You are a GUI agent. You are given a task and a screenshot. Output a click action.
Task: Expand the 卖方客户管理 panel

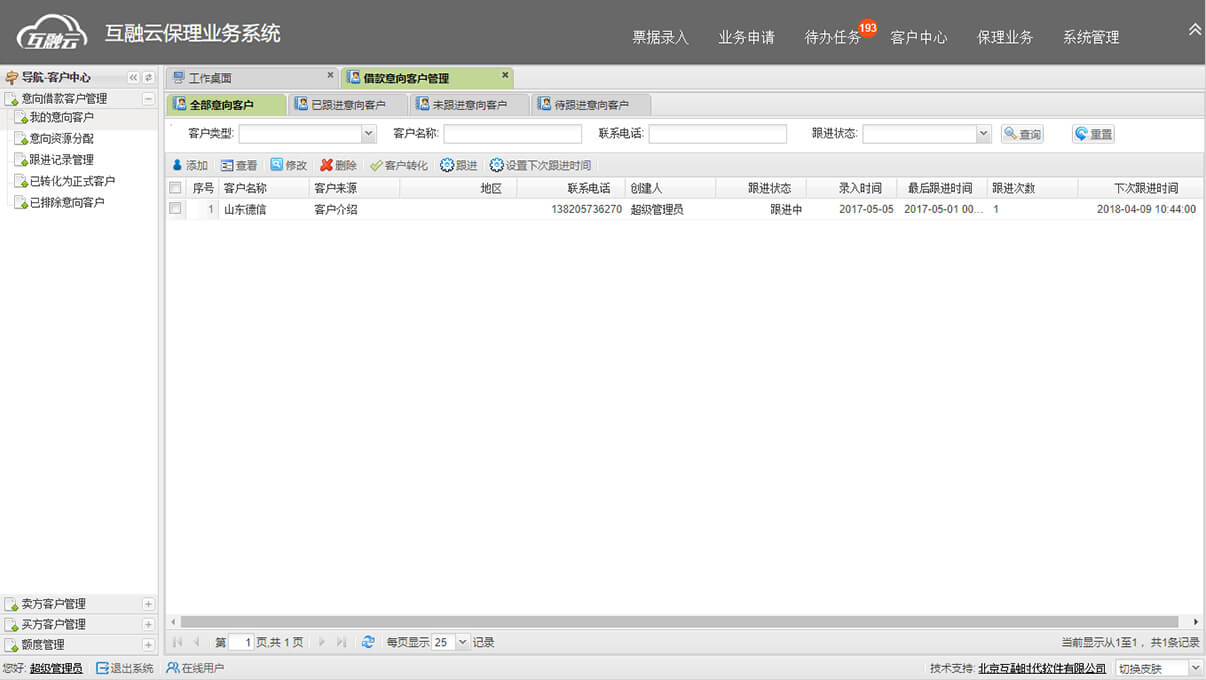coord(148,604)
